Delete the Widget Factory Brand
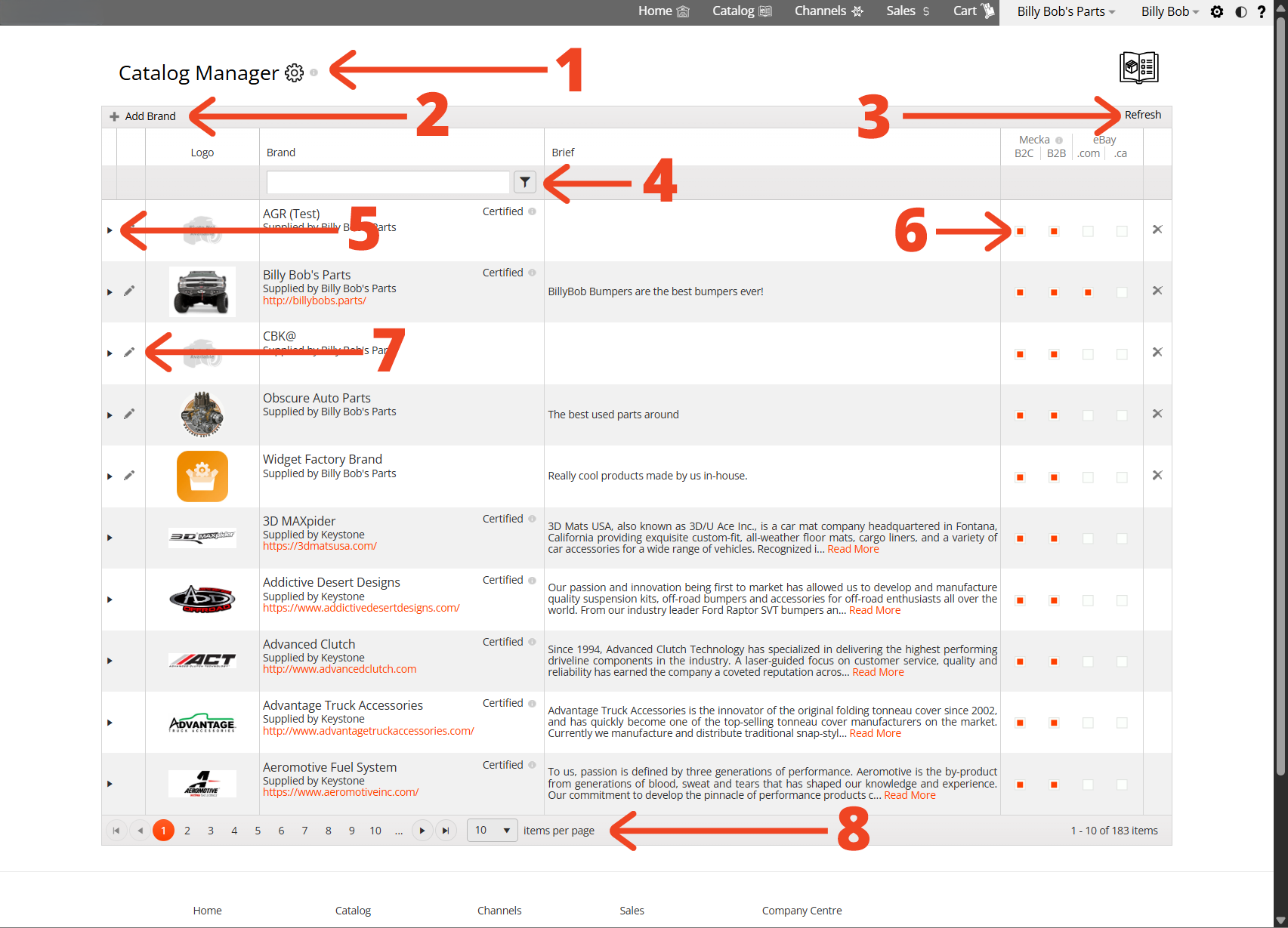The width and height of the screenshot is (1288, 928). 1157,476
